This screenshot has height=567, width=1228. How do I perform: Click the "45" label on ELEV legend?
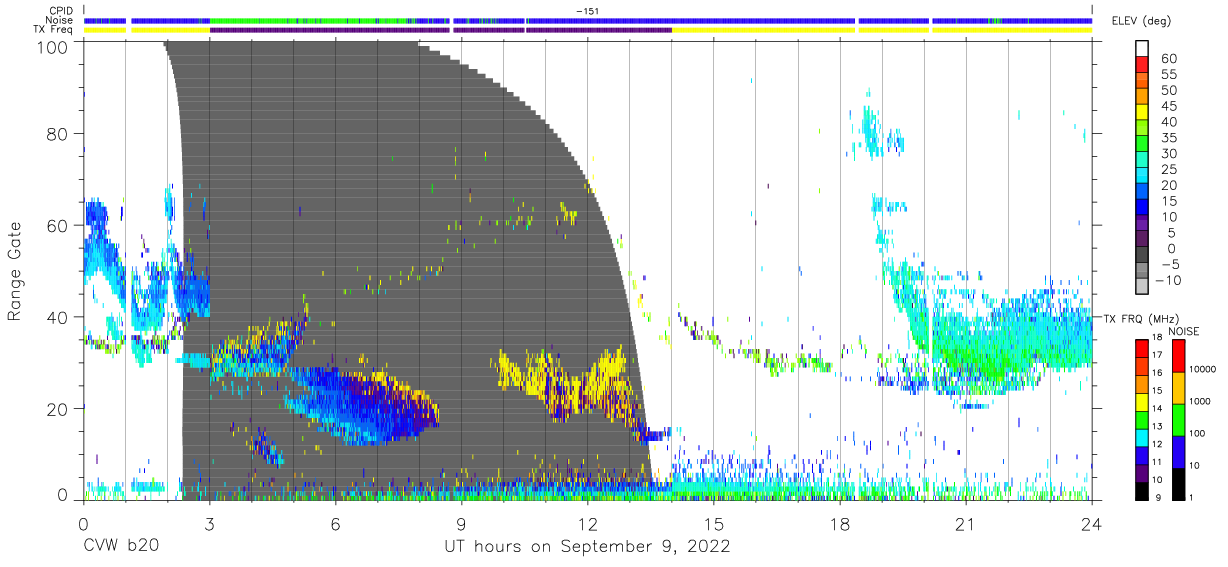1168,106
